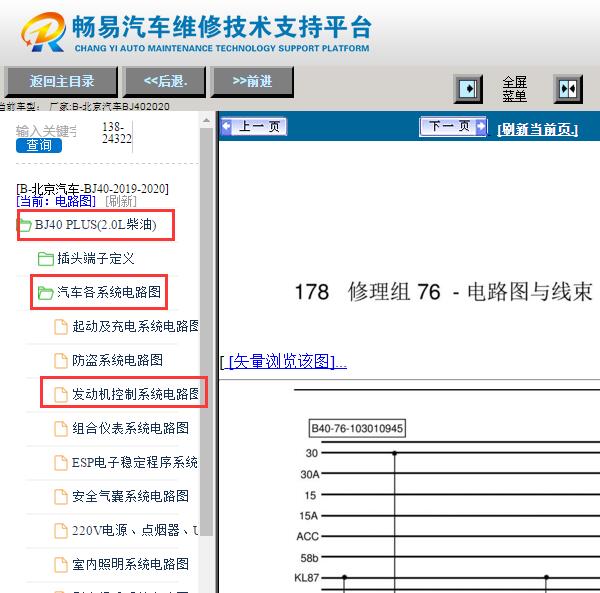Click the page icon beside 室内照明系统电路图
The width and height of the screenshot is (600, 593).
(x=61, y=565)
